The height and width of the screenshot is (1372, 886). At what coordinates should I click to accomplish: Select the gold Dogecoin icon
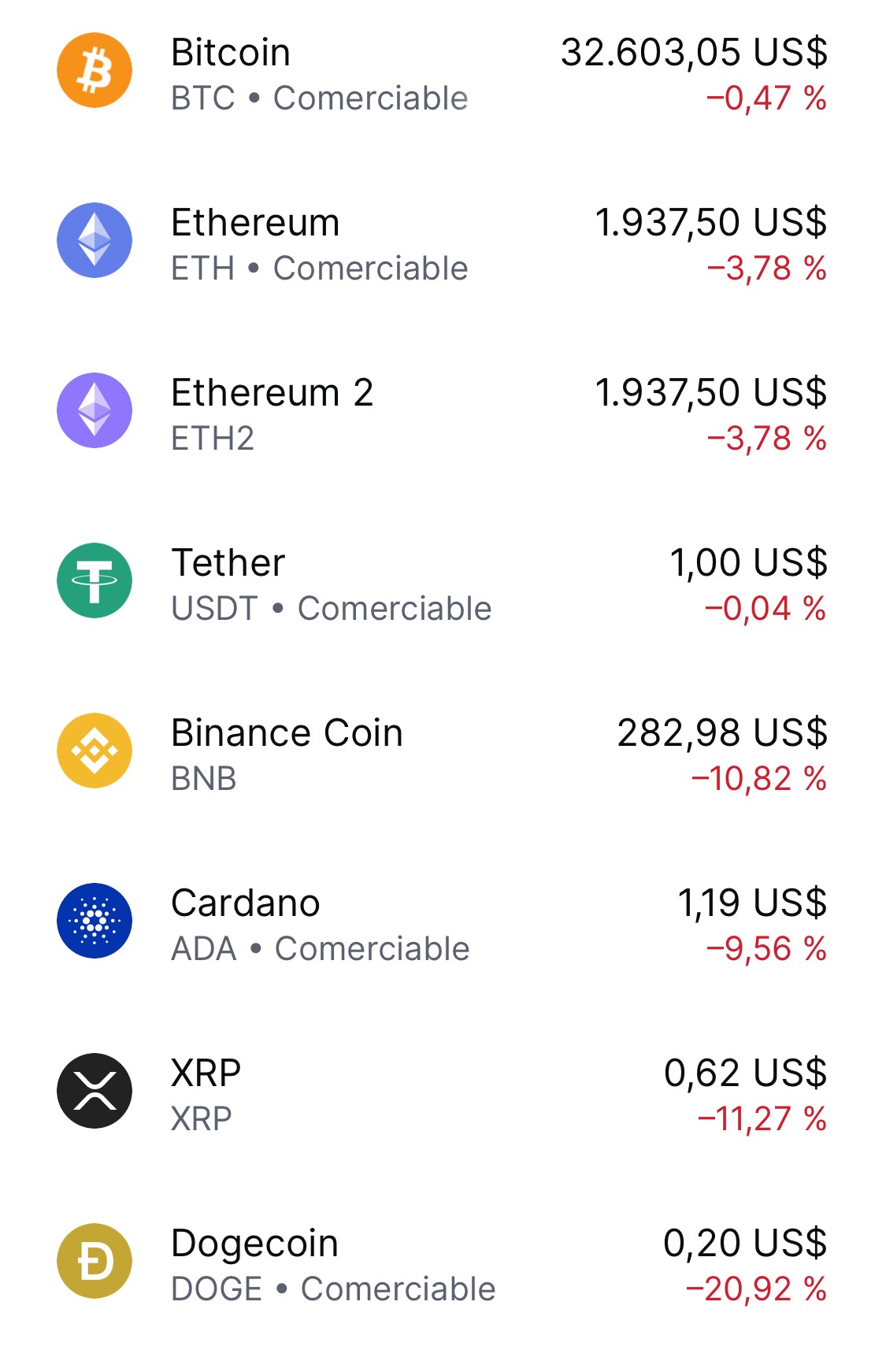tap(95, 1261)
